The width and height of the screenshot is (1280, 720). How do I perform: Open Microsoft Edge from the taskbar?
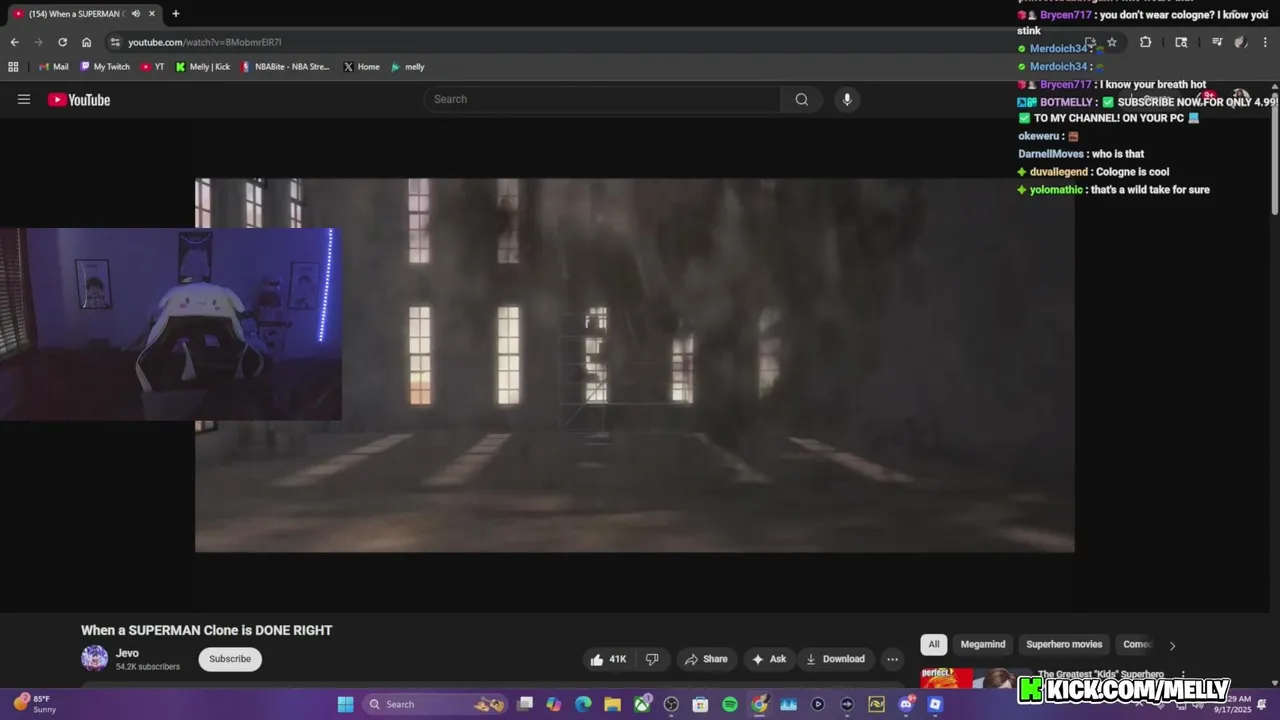click(x=583, y=704)
